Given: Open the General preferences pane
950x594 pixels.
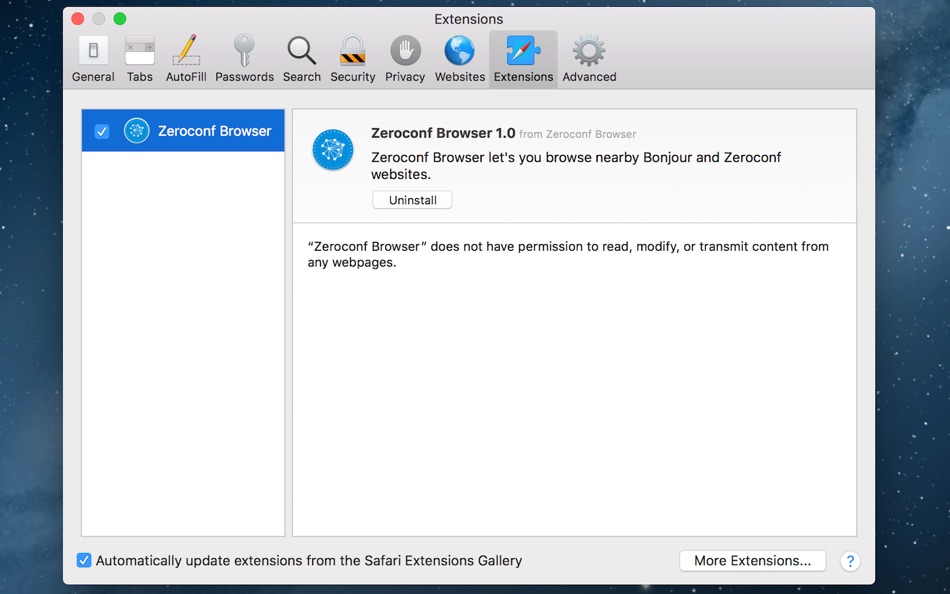Looking at the screenshot, I should click(x=93, y=59).
